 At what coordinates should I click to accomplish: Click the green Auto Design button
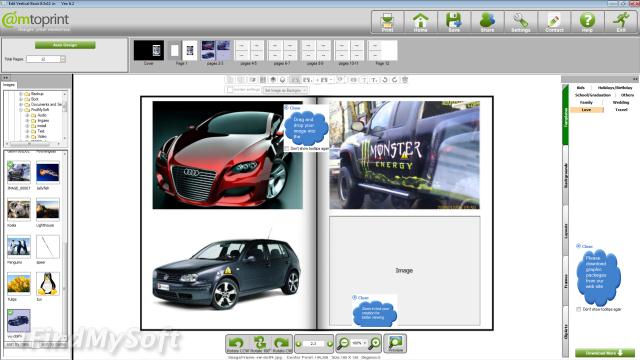(x=65, y=45)
